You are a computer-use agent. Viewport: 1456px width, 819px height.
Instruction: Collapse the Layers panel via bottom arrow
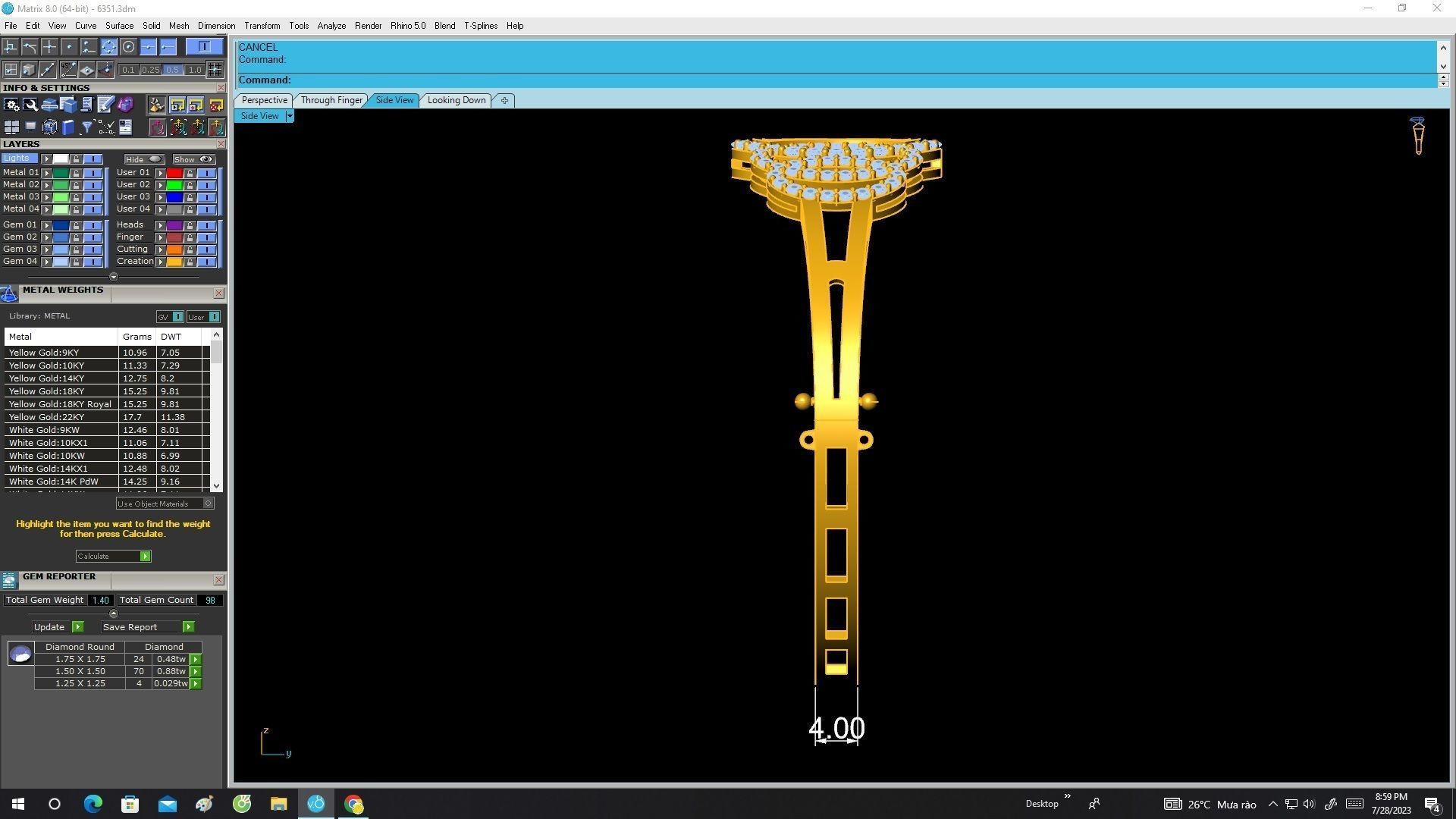point(114,277)
